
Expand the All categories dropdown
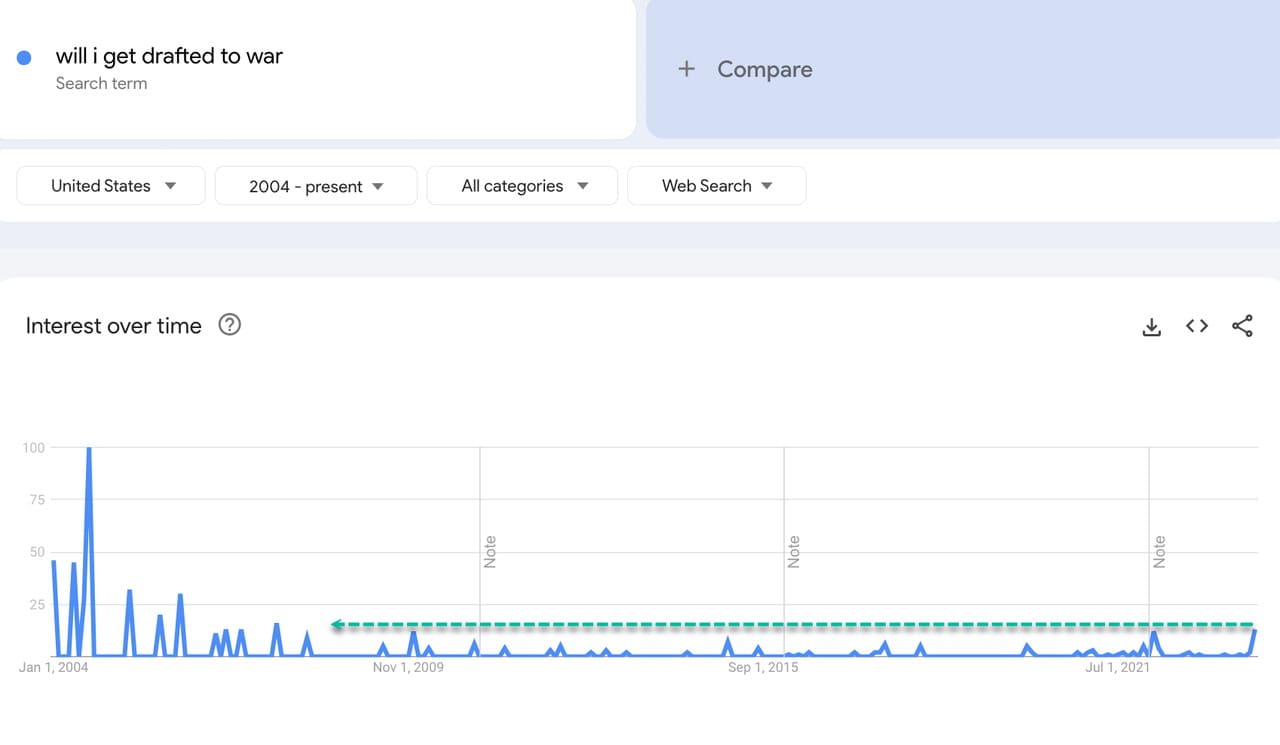click(523, 186)
